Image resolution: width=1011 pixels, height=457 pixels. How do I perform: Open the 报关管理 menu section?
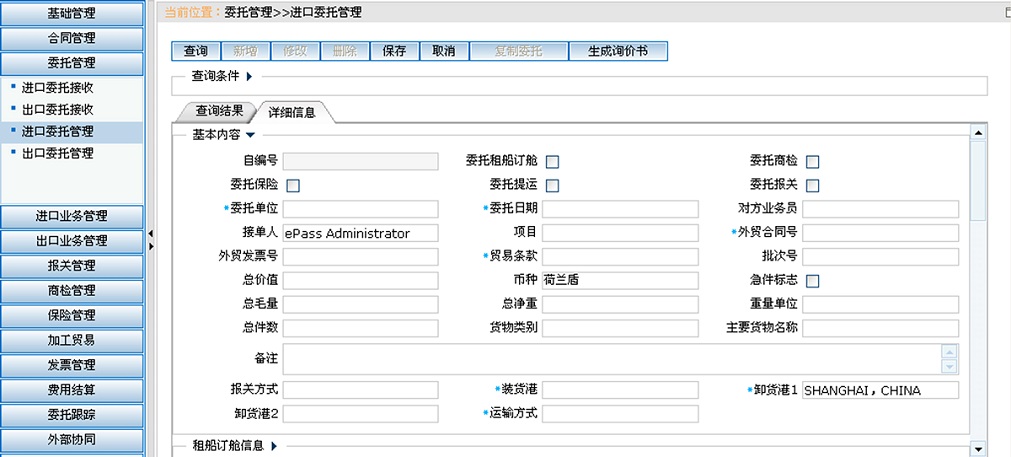pyautogui.click(x=71, y=266)
